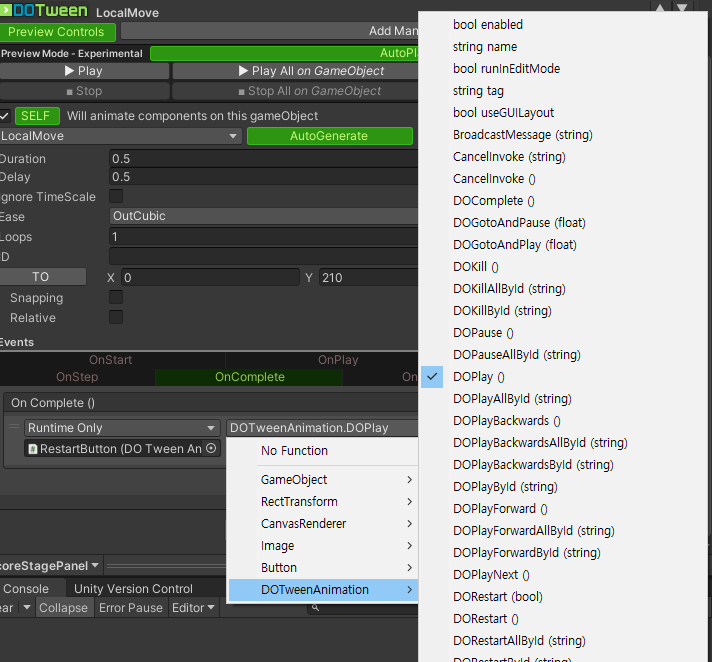Choose DOPlay () in the function list
712x662 pixels.
coord(479,377)
